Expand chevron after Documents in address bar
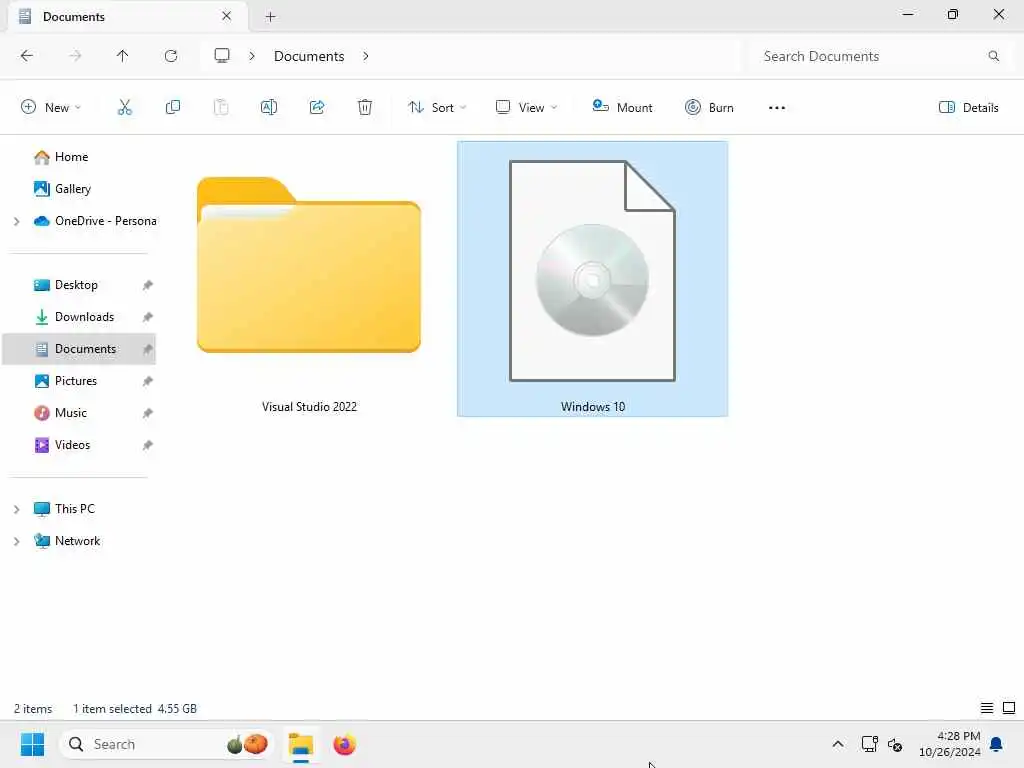This screenshot has width=1024, height=768. click(x=366, y=56)
